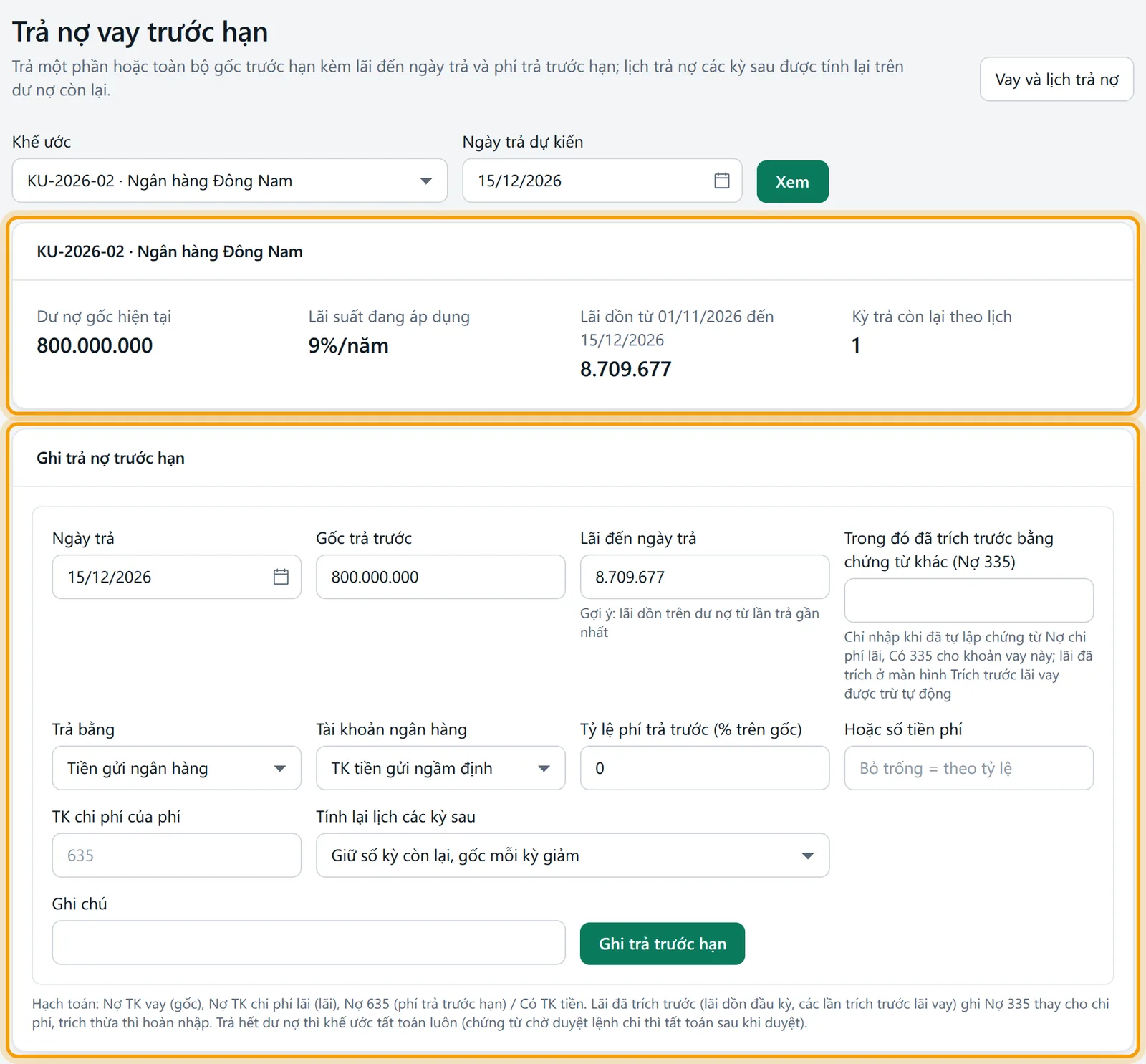Click the Ghi trả nợ trước hạn heading
The width and height of the screenshot is (1146, 1064).
(x=110, y=458)
